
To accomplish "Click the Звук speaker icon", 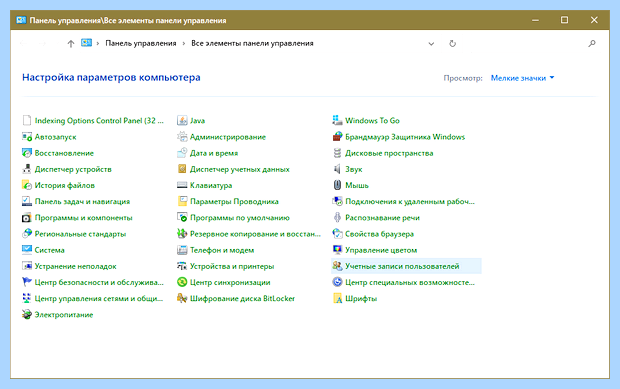I will coord(337,169).
